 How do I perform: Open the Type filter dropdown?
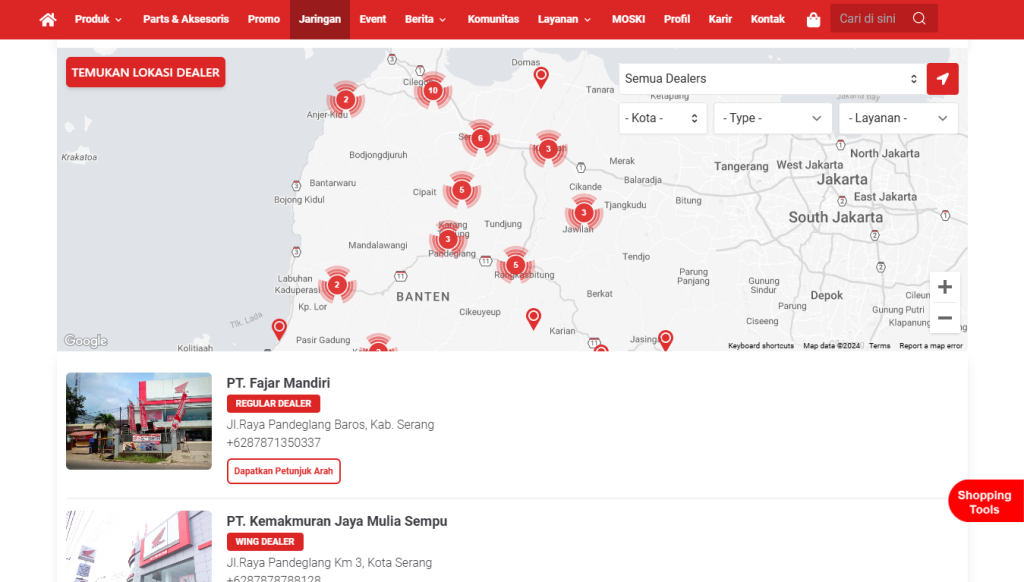(772, 118)
